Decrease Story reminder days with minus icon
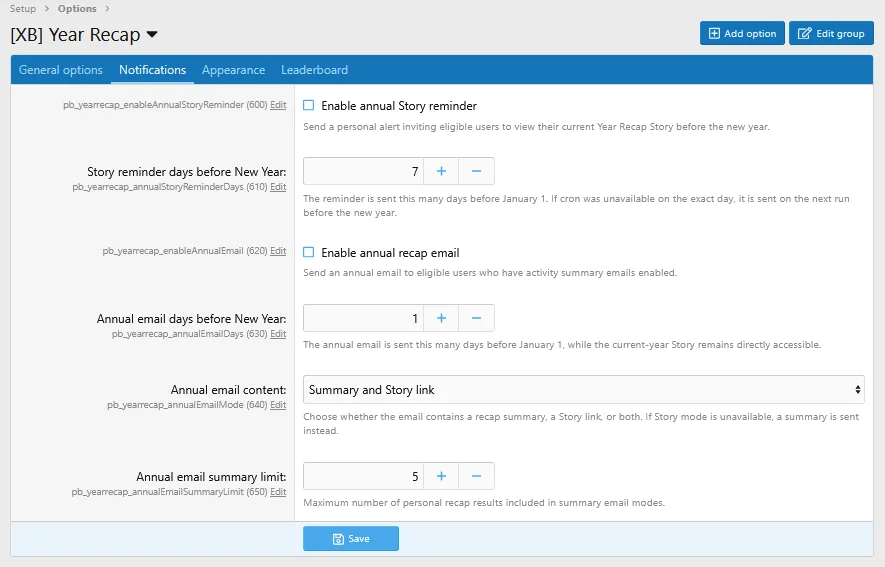This screenshot has width=885, height=567. 476,171
